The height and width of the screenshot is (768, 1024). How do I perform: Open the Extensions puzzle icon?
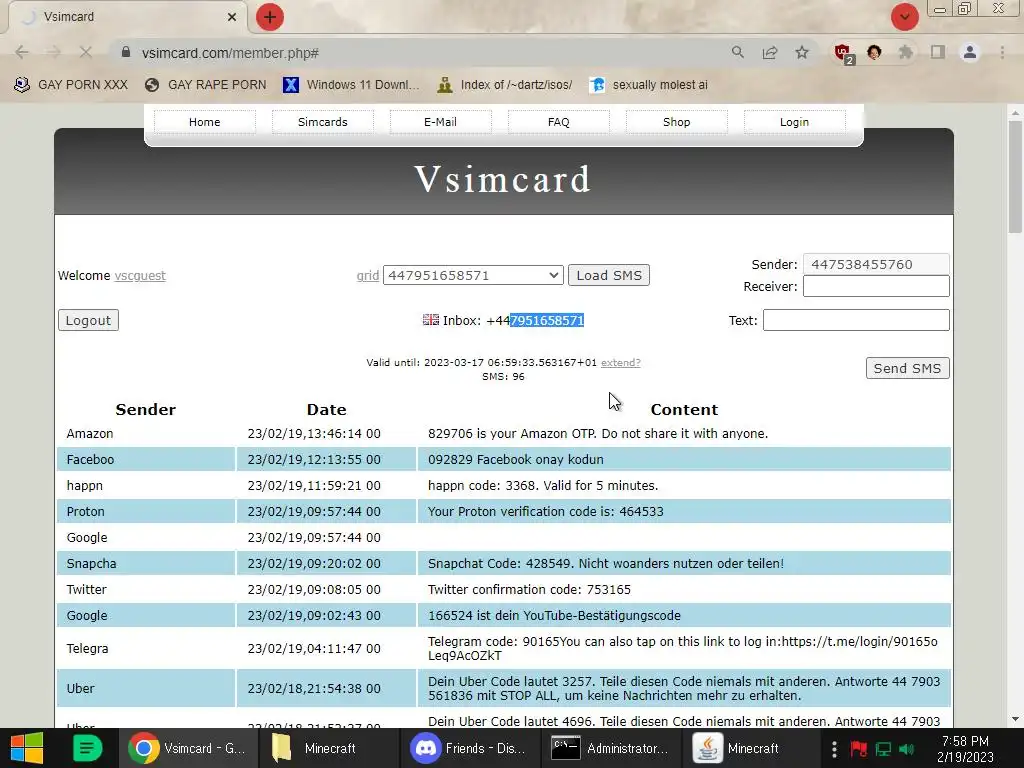[x=906, y=52]
